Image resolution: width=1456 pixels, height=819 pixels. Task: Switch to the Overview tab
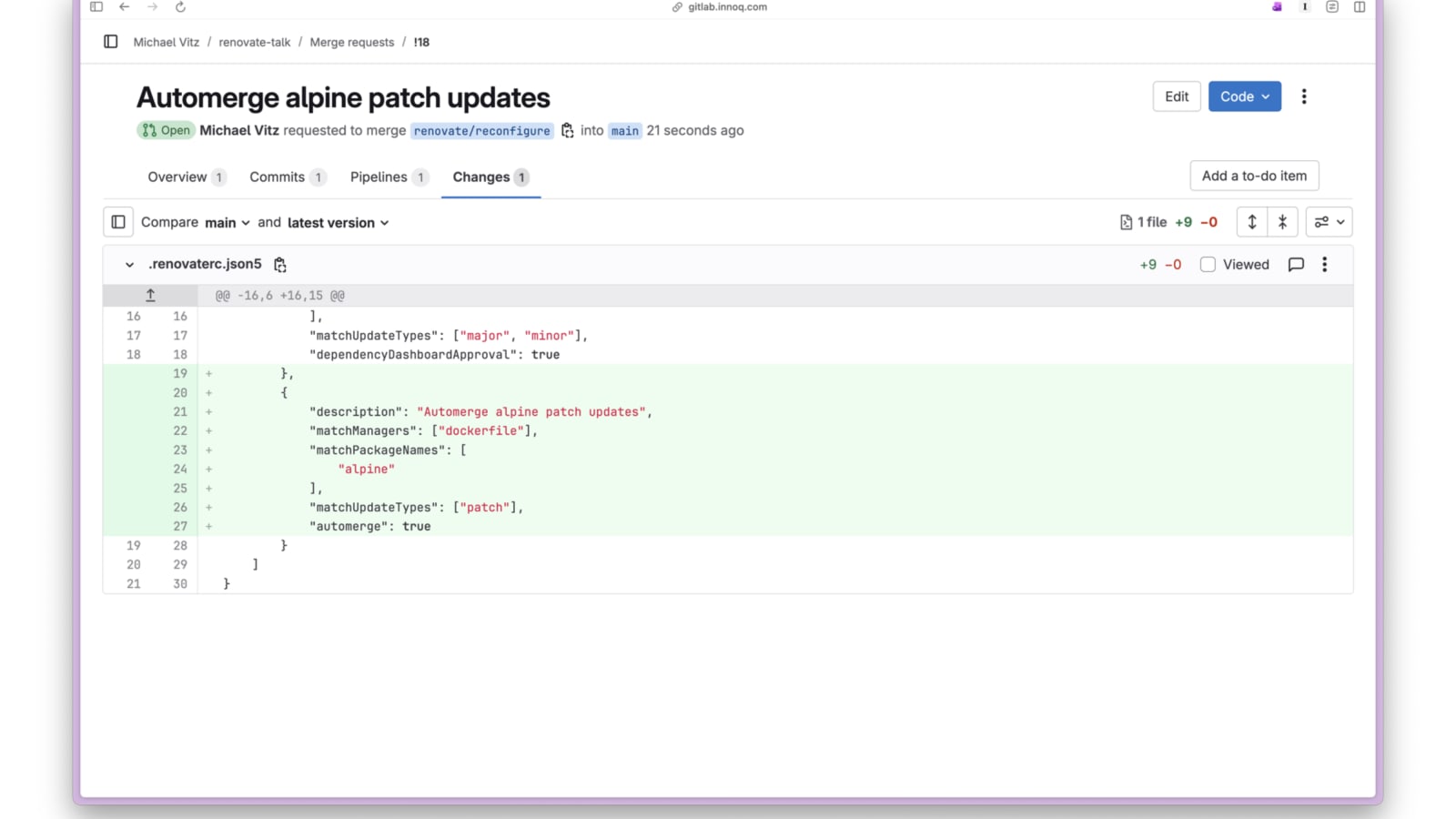186,177
